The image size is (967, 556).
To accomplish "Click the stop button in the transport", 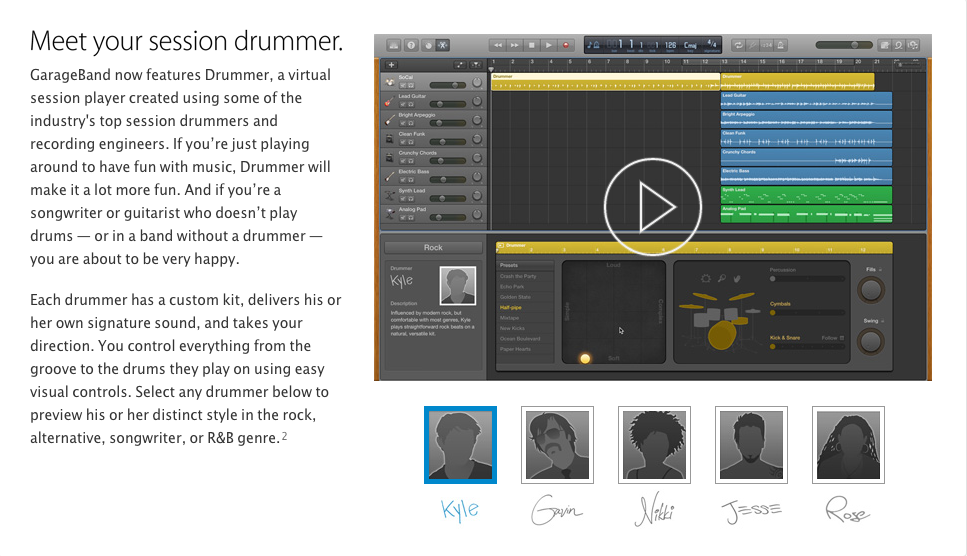I will point(531,45).
